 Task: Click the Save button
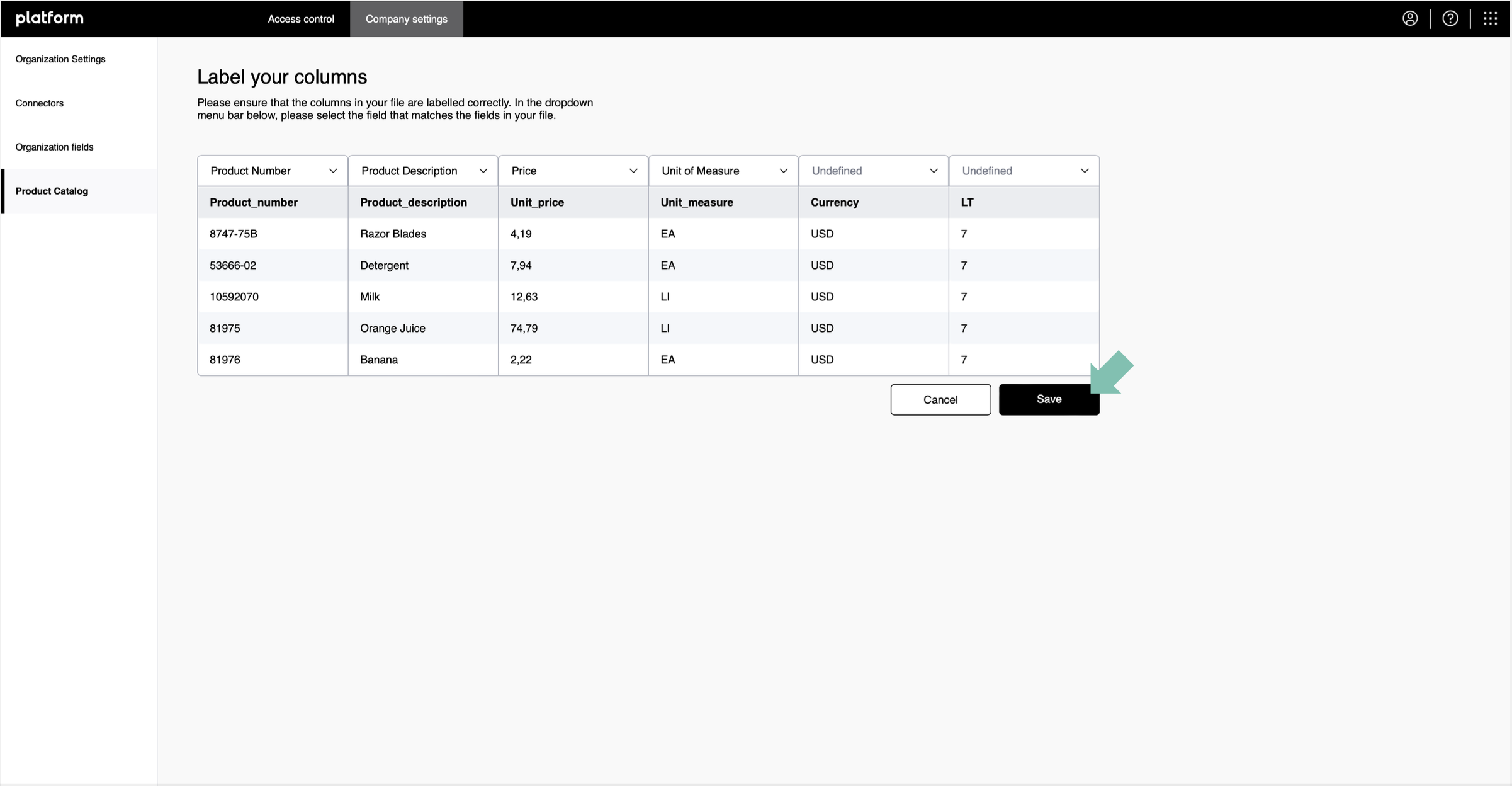[x=1049, y=399]
